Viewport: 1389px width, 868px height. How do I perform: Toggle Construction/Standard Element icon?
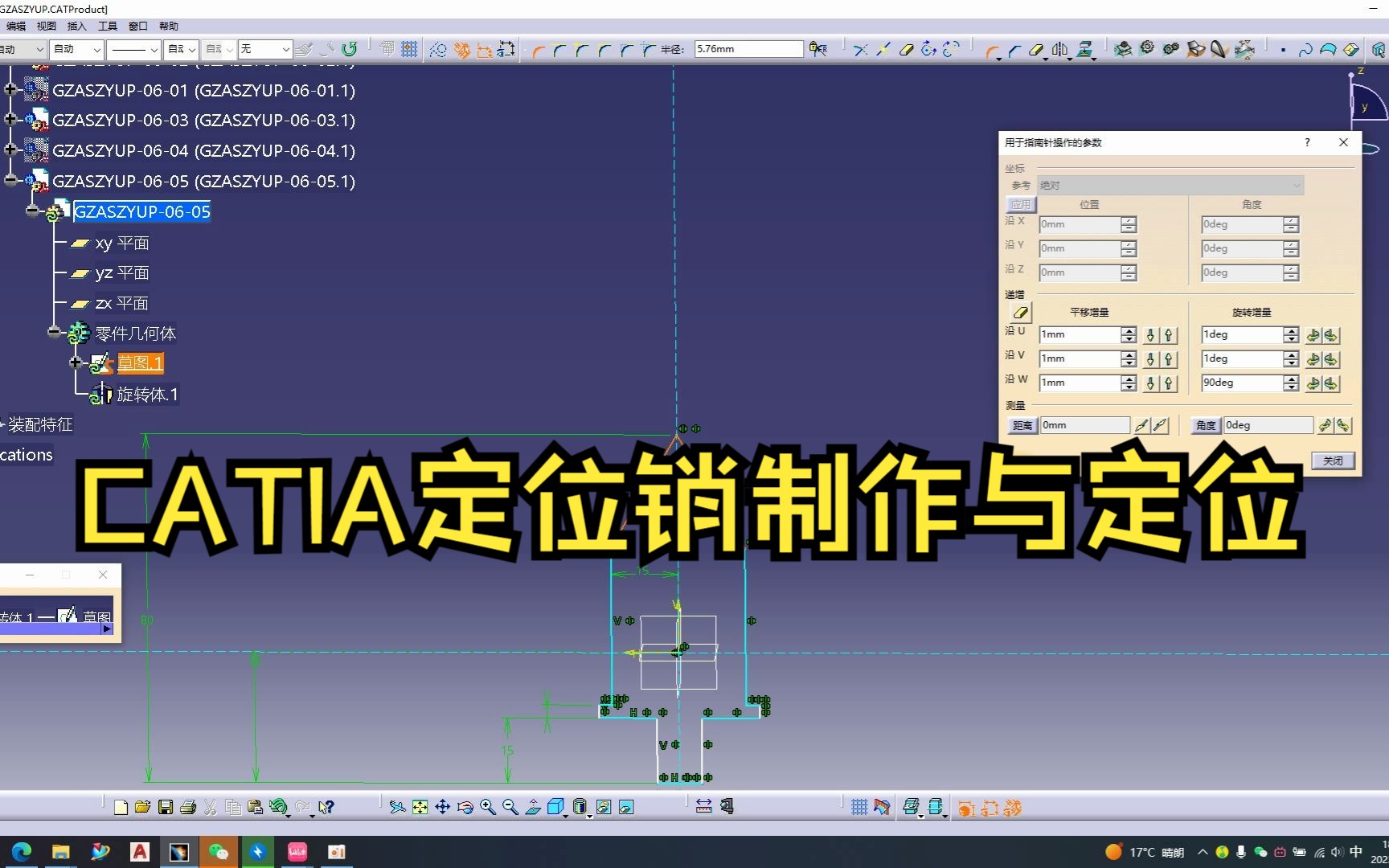pyautogui.click(x=438, y=50)
